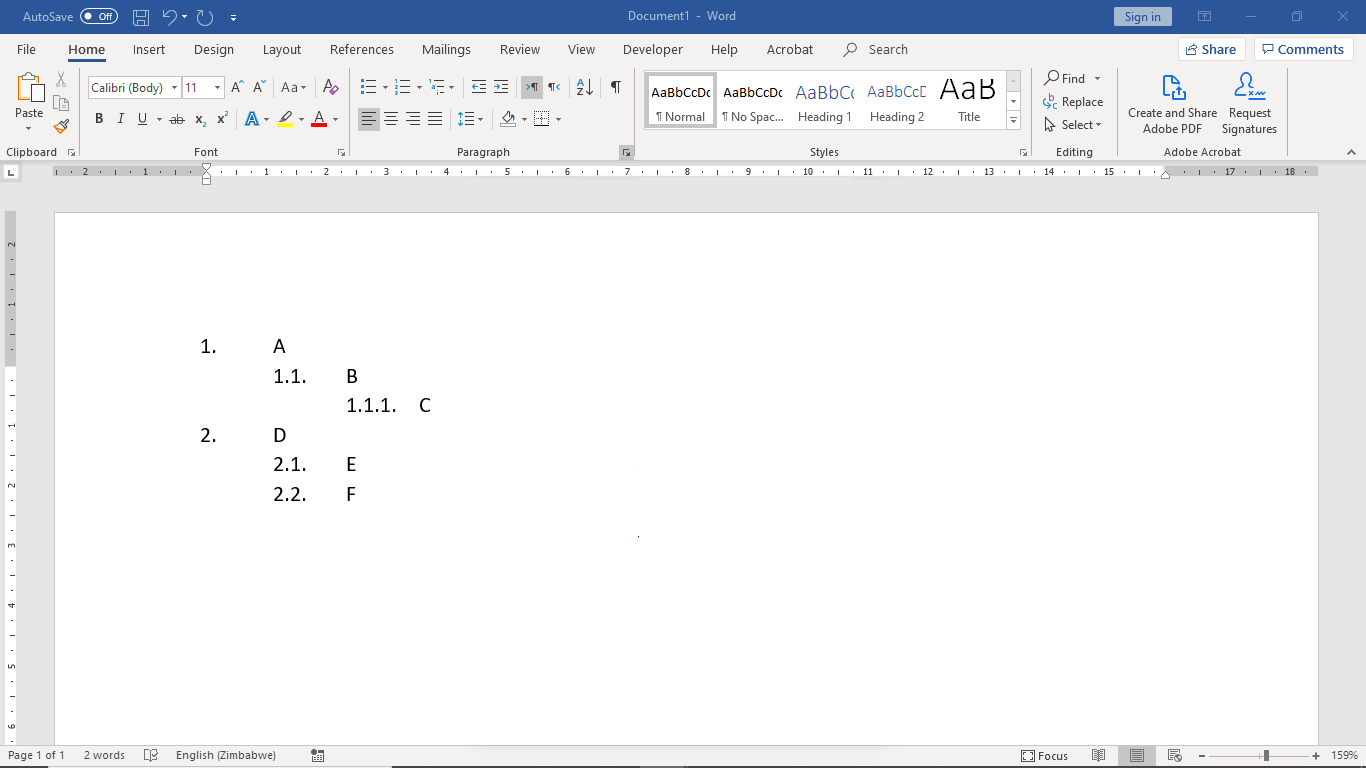The image size is (1366, 768).
Task: Toggle Show/Hide paragraph marks
Action: pos(616,87)
